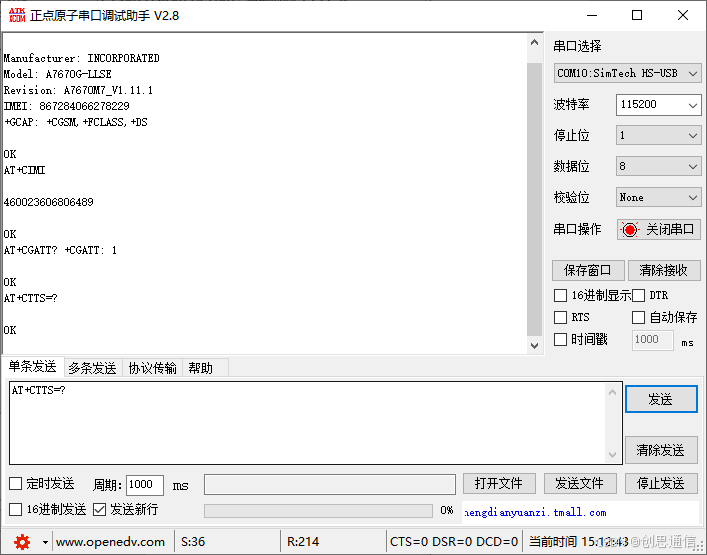This screenshot has width=707, height=555.
Task: Expand the parity None dropdown
Action: pyautogui.click(x=693, y=197)
